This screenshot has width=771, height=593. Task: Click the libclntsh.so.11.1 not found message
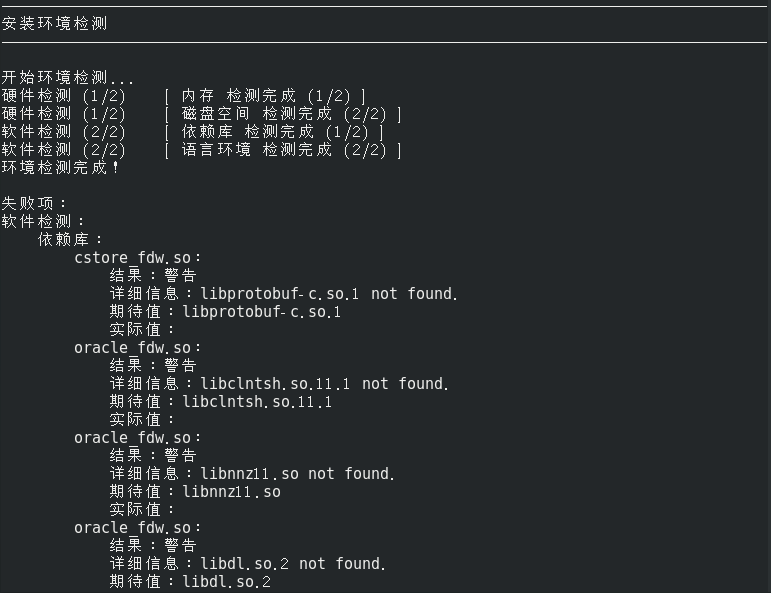[324, 384]
